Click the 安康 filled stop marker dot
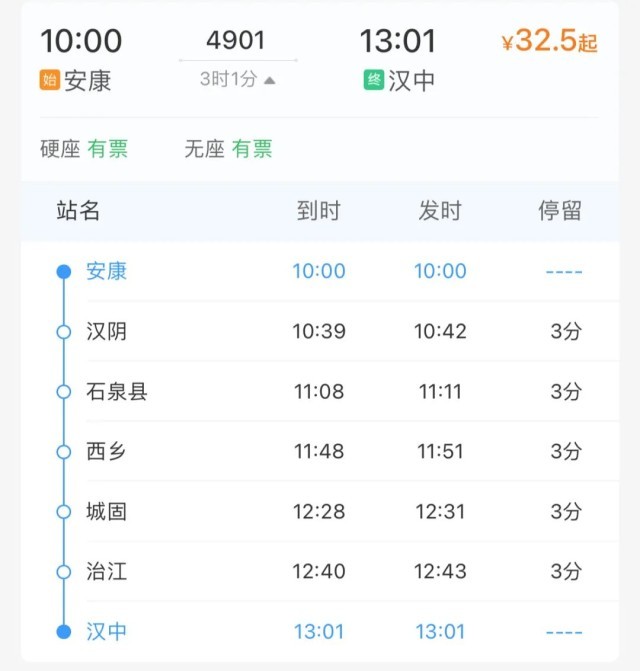The image size is (640, 671). tap(64, 272)
